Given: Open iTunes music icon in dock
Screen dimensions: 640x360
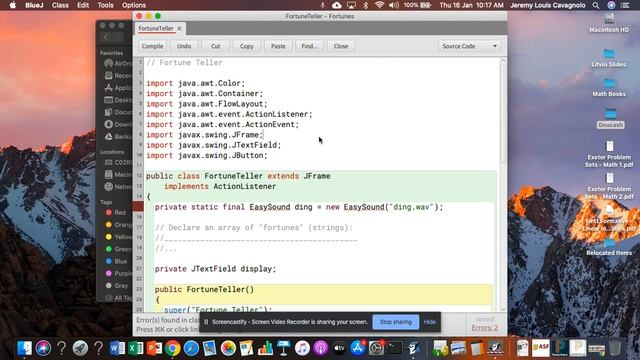Looking at the screenshot, I should pyautogui.click(x=302, y=348).
